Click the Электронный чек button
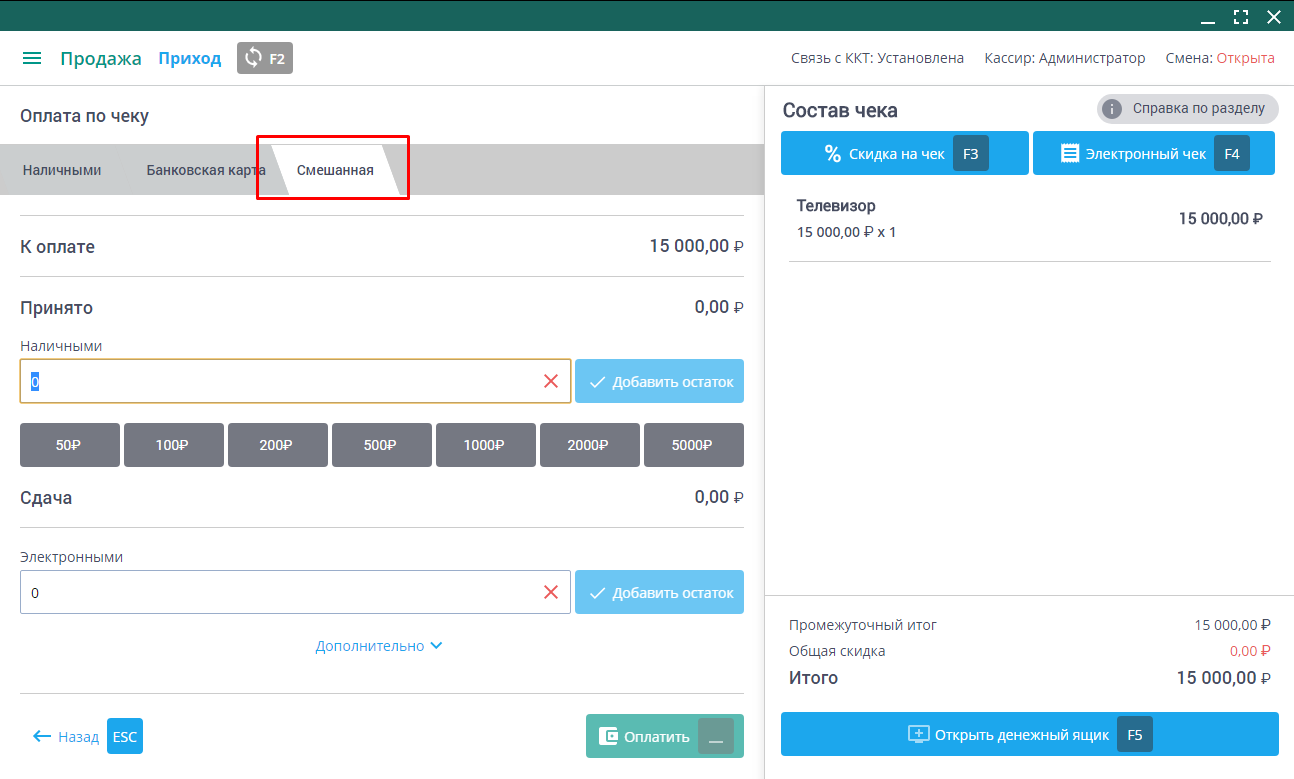 tap(1154, 153)
